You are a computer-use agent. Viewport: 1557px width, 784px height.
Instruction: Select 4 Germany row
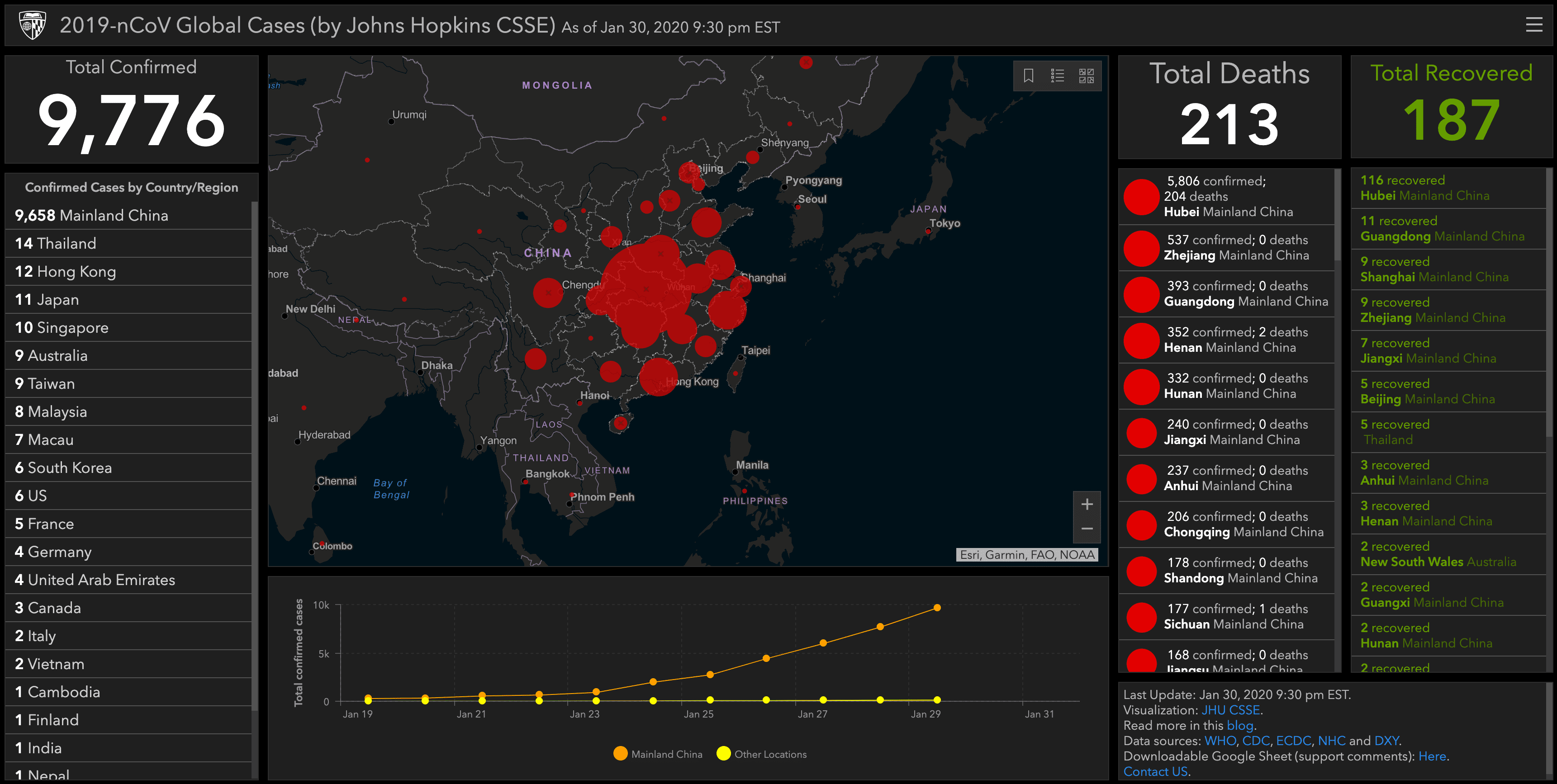128,552
